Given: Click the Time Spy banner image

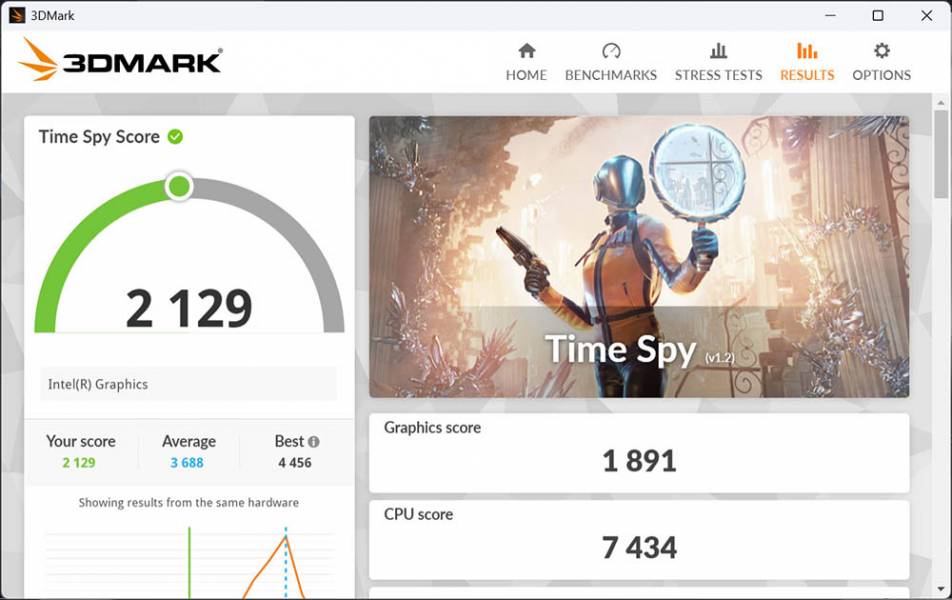Looking at the screenshot, I should [639, 256].
